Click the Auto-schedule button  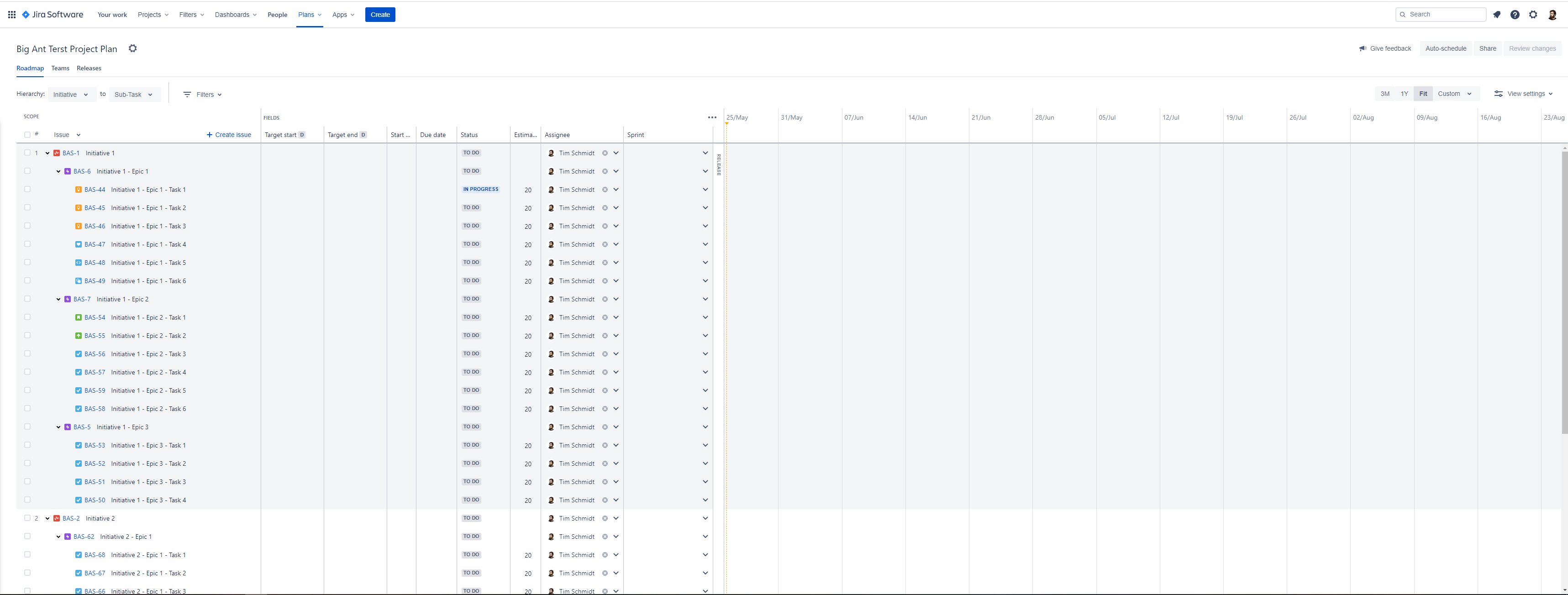click(x=1446, y=49)
